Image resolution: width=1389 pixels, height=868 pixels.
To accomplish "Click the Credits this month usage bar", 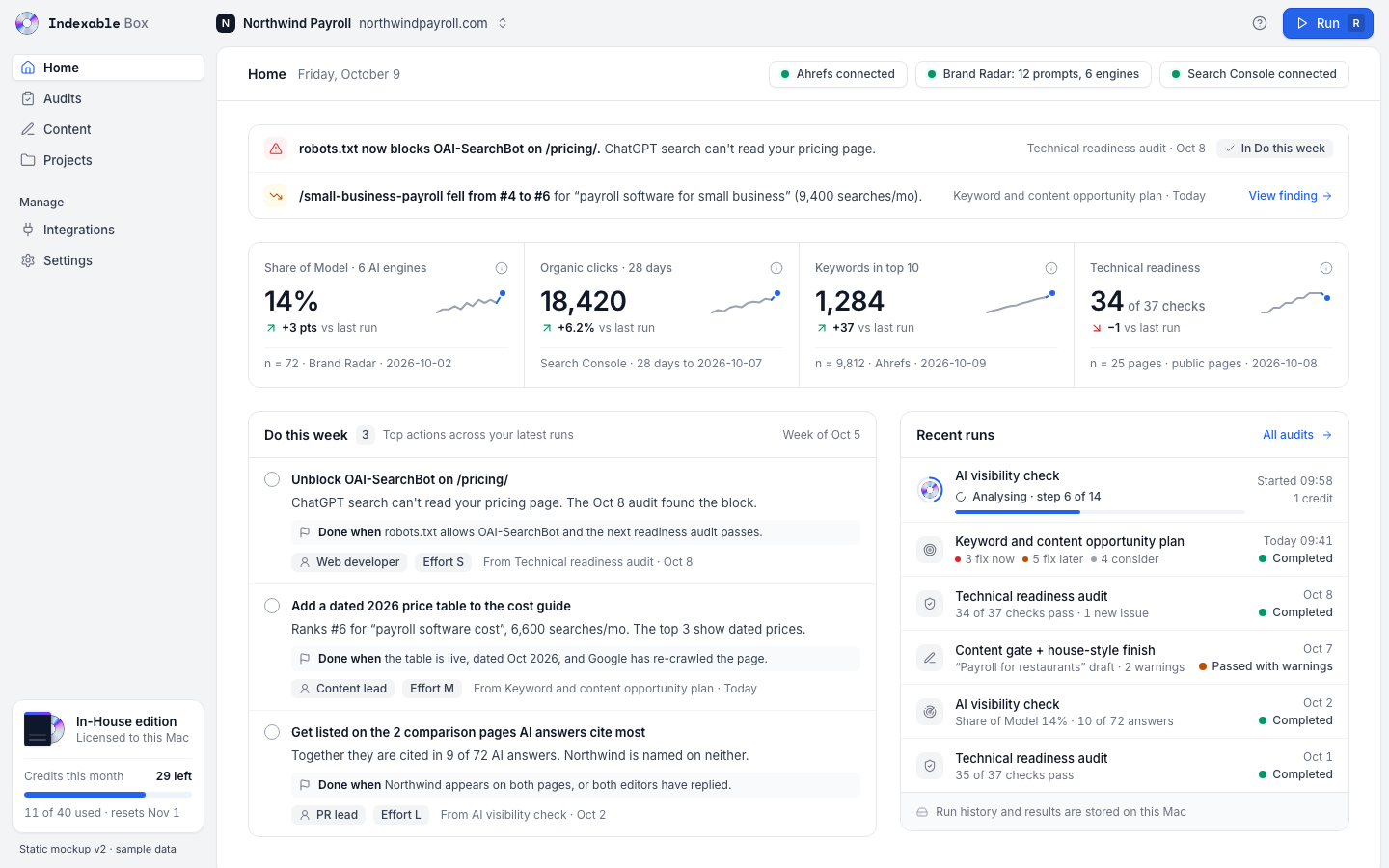I will [x=108, y=795].
